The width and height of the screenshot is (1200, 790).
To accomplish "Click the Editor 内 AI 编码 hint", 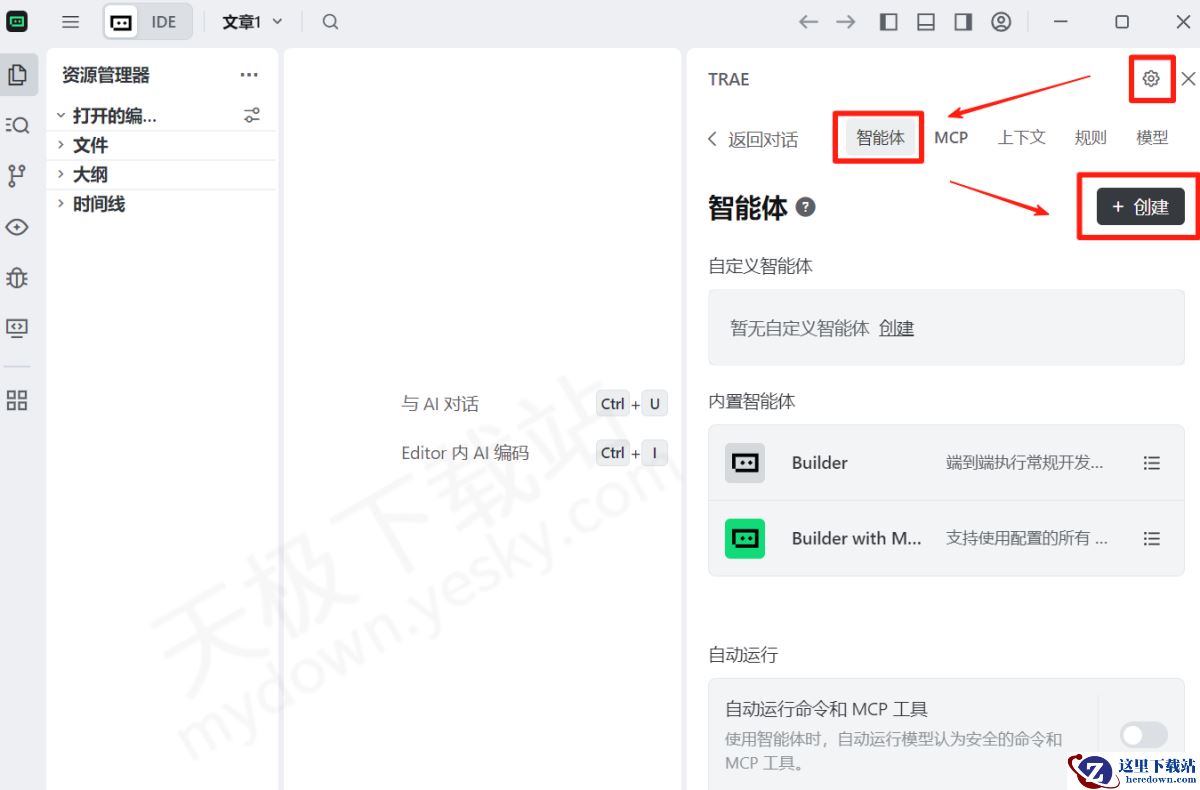I will [x=465, y=453].
